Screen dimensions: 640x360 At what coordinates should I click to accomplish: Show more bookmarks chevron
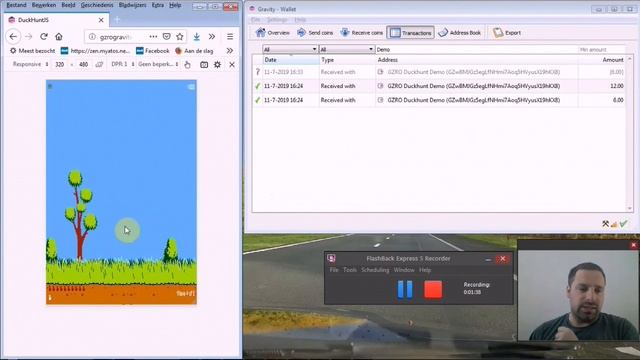(x=230, y=51)
